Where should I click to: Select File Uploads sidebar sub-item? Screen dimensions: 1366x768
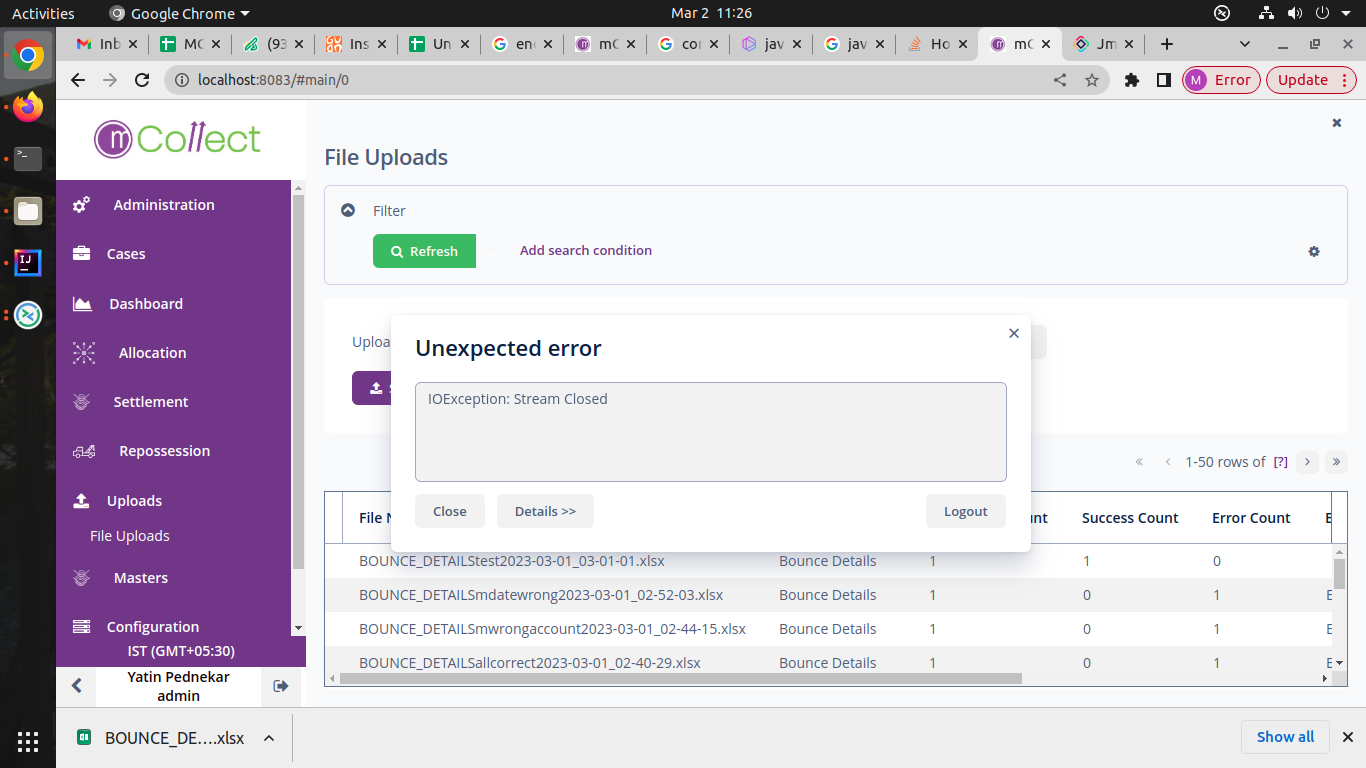(130, 536)
